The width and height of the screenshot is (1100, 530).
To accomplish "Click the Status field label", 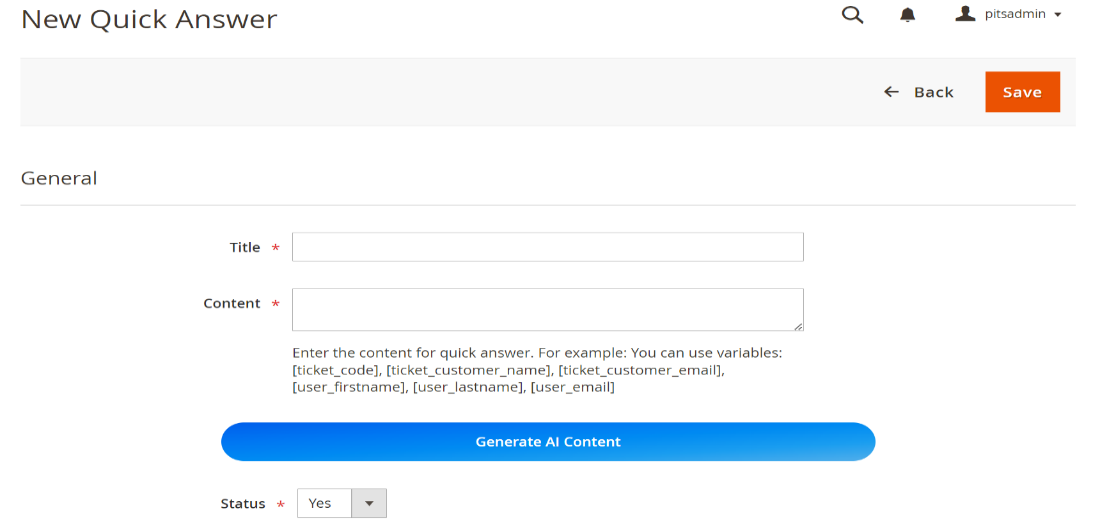I will (243, 504).
